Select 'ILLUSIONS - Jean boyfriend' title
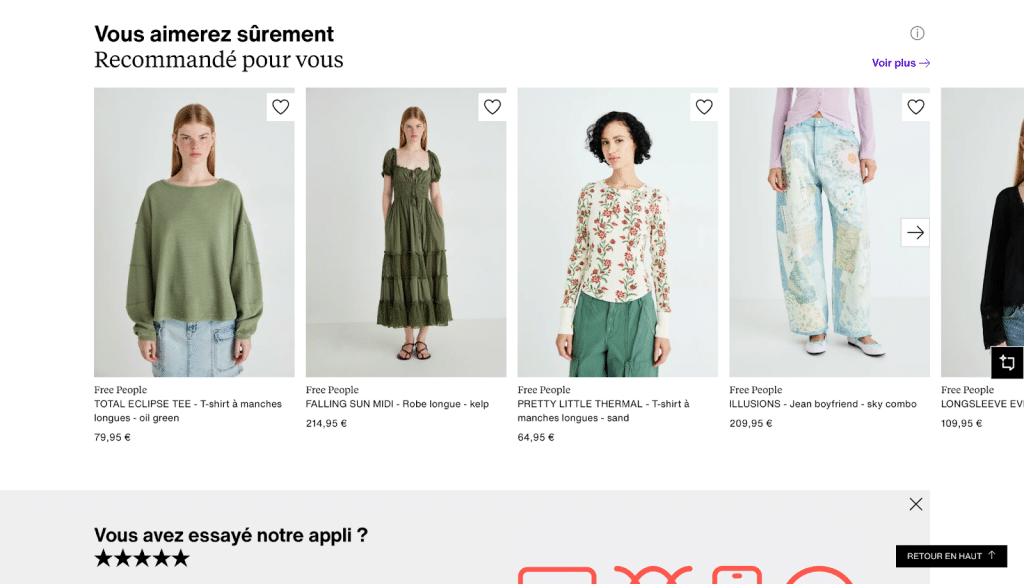 pos(823,404)
